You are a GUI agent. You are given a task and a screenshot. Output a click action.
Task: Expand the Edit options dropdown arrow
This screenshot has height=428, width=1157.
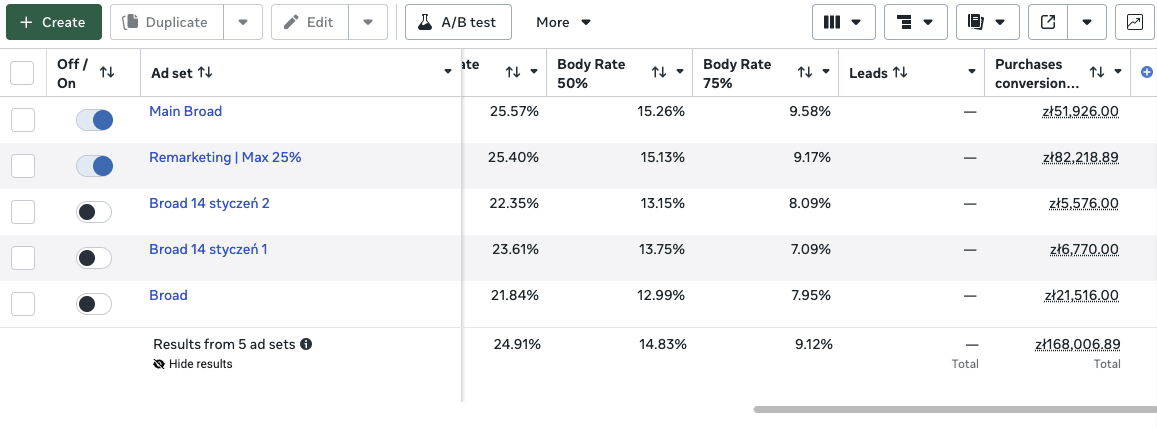click(x=368, y=22)
